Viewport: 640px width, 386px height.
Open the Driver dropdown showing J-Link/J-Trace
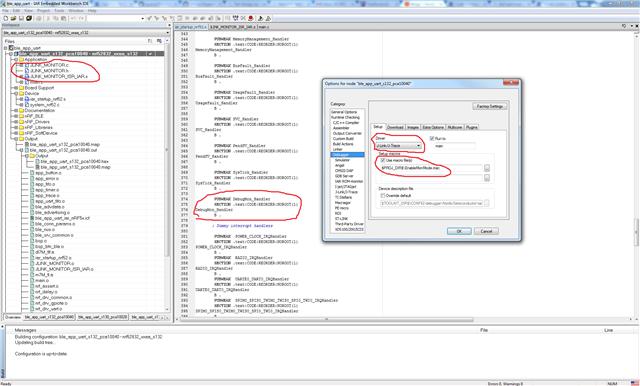(x=398, y=146)
